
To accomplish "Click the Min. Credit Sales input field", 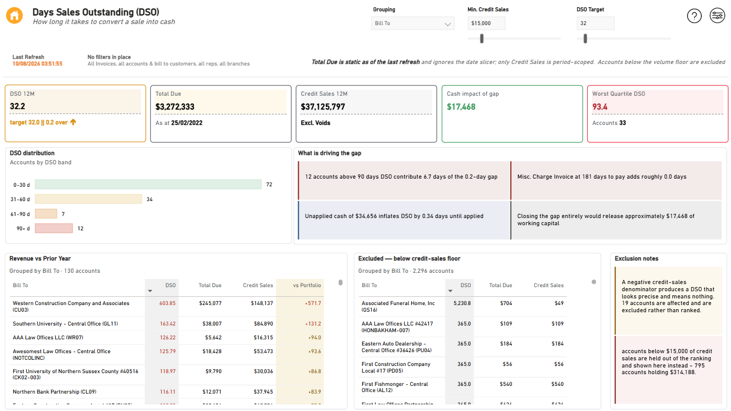I will point(486,23).
